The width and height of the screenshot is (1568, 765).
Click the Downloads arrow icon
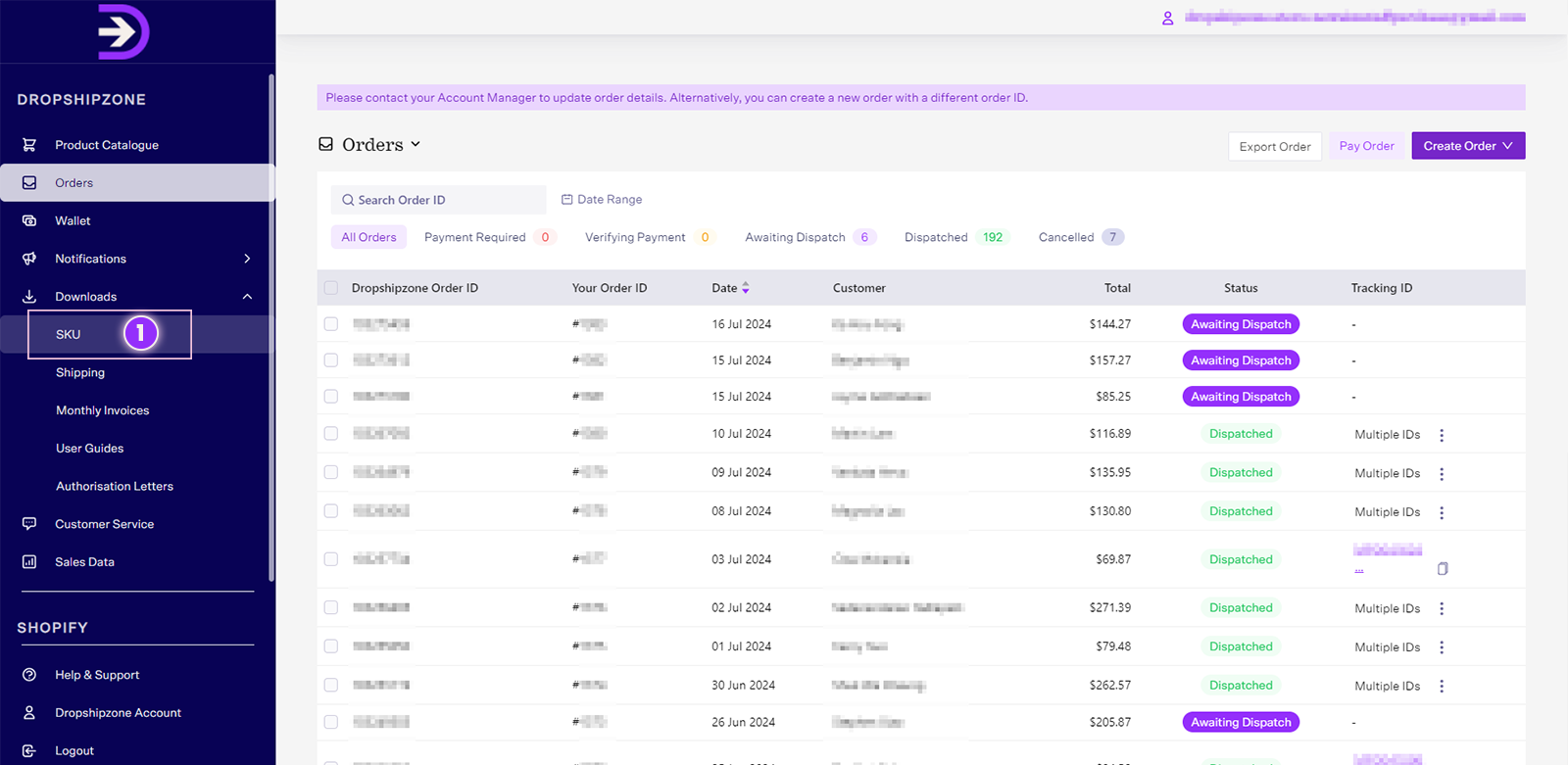(29, 297)
